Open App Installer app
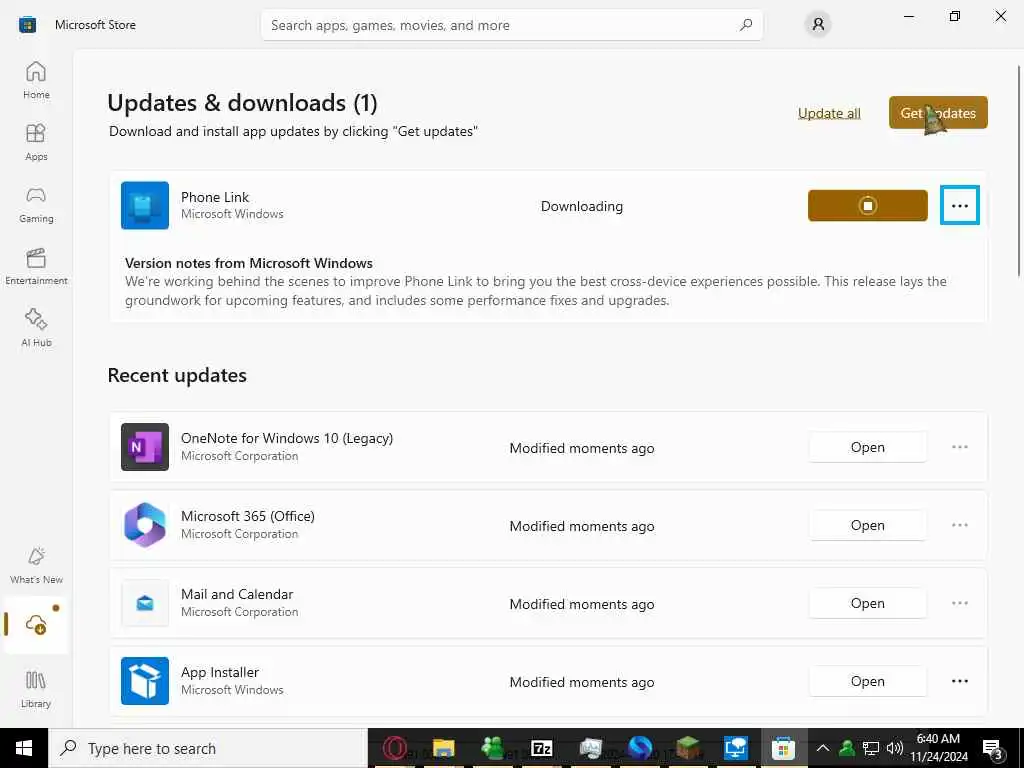Screen dimensions: 1024x768 pyautogui.click(x=867, y=681)
